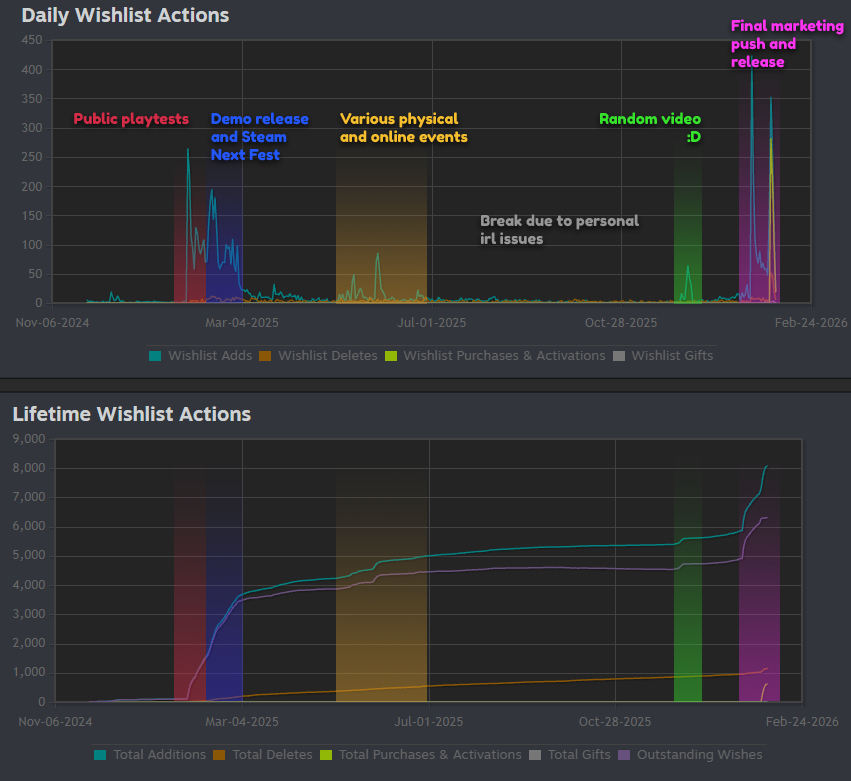
Task: Toggle Wishlist Purchases & Activations series
Action: 504,355
